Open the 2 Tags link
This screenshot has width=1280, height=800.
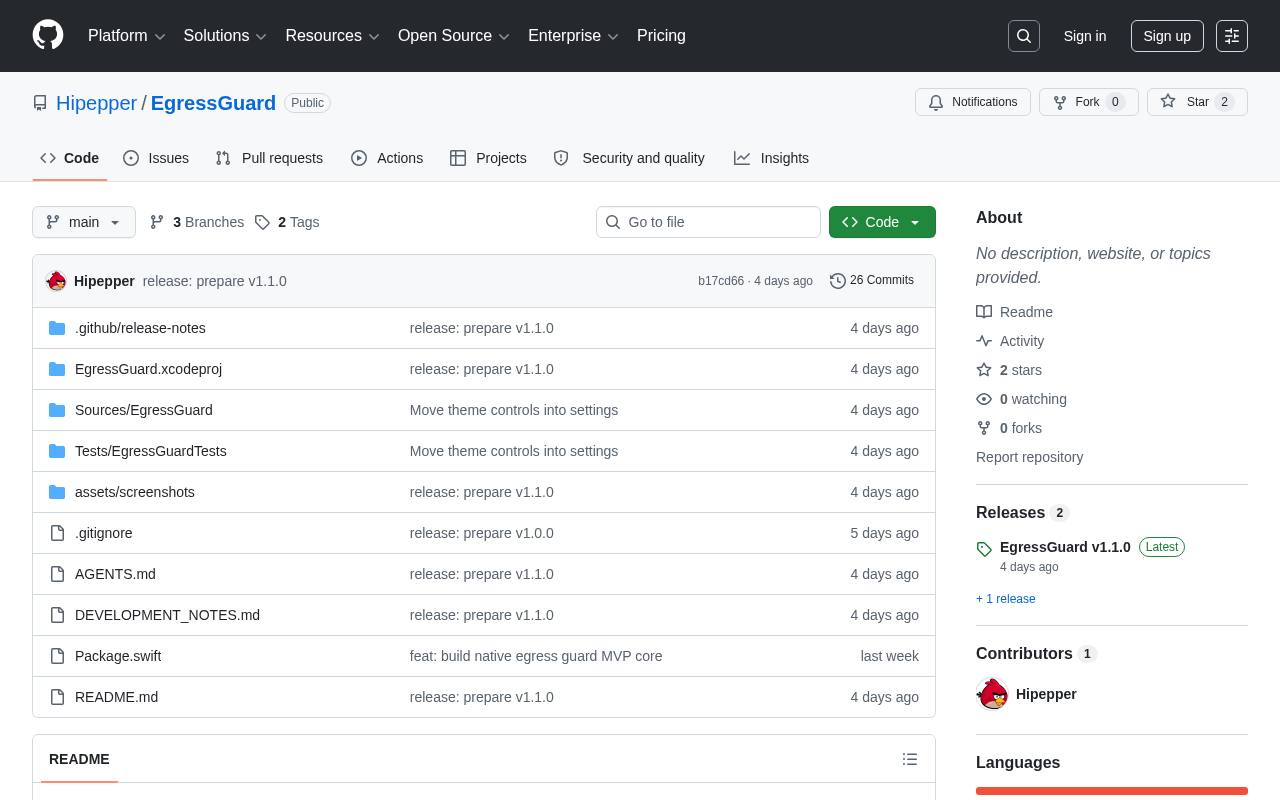pos(287,222)
